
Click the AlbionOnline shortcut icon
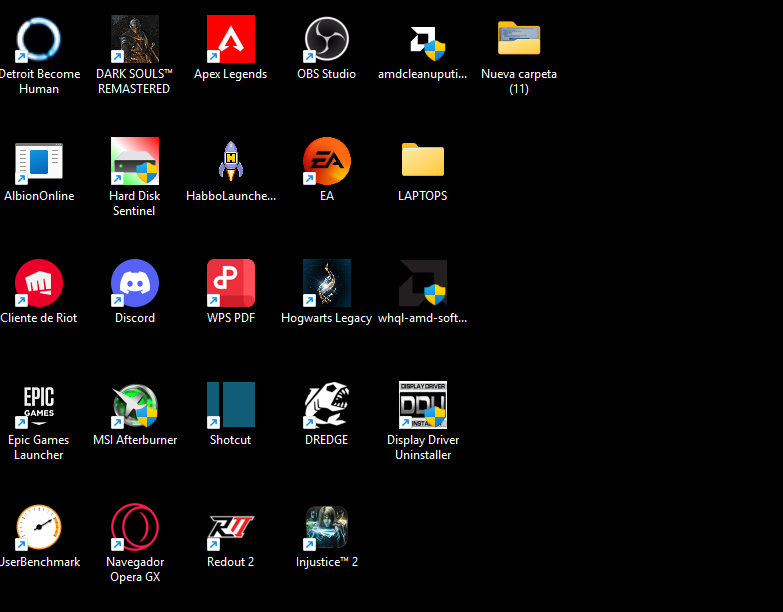point(38,161)
